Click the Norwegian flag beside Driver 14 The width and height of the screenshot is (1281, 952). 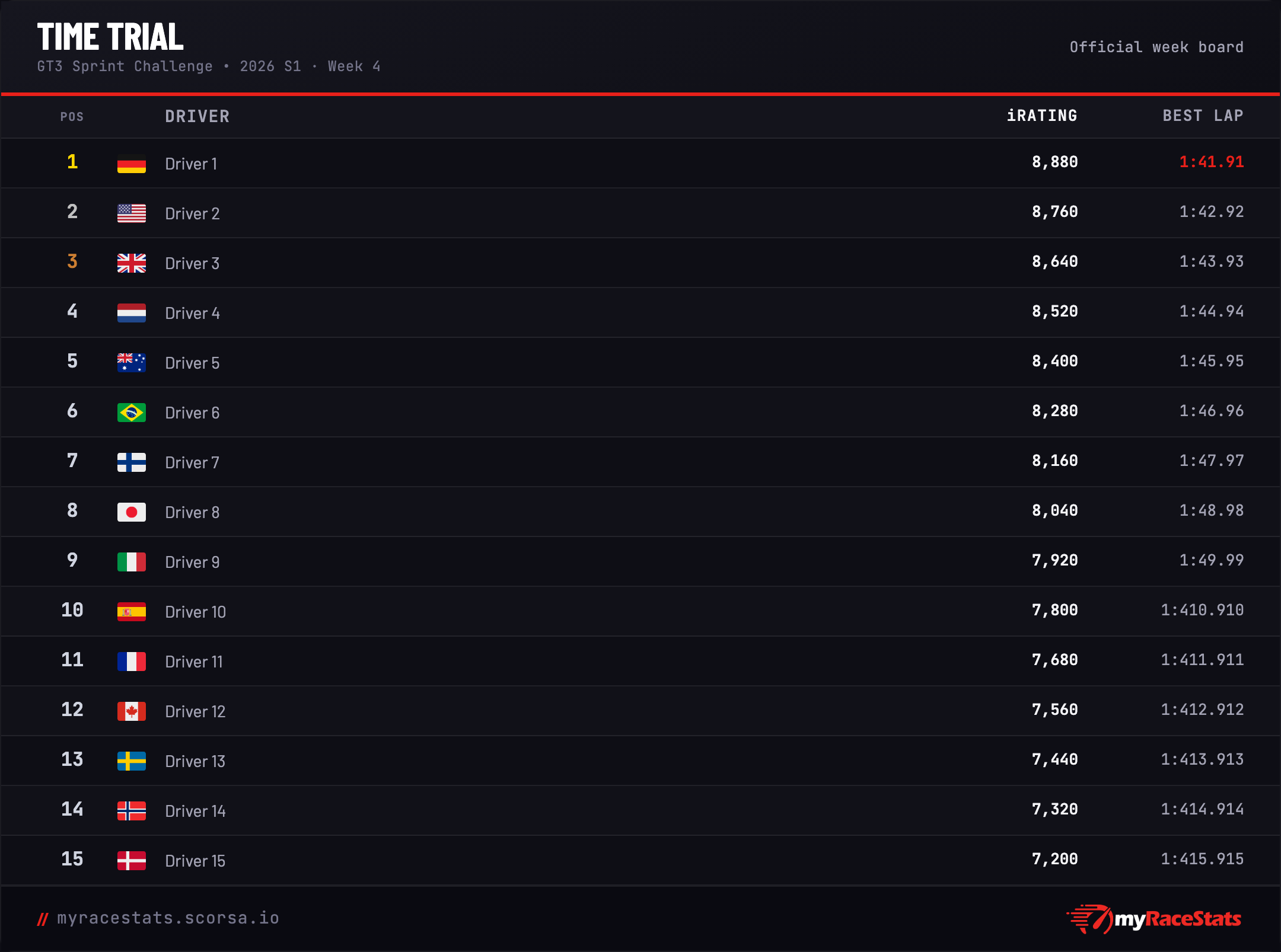(x=132, y=811)
